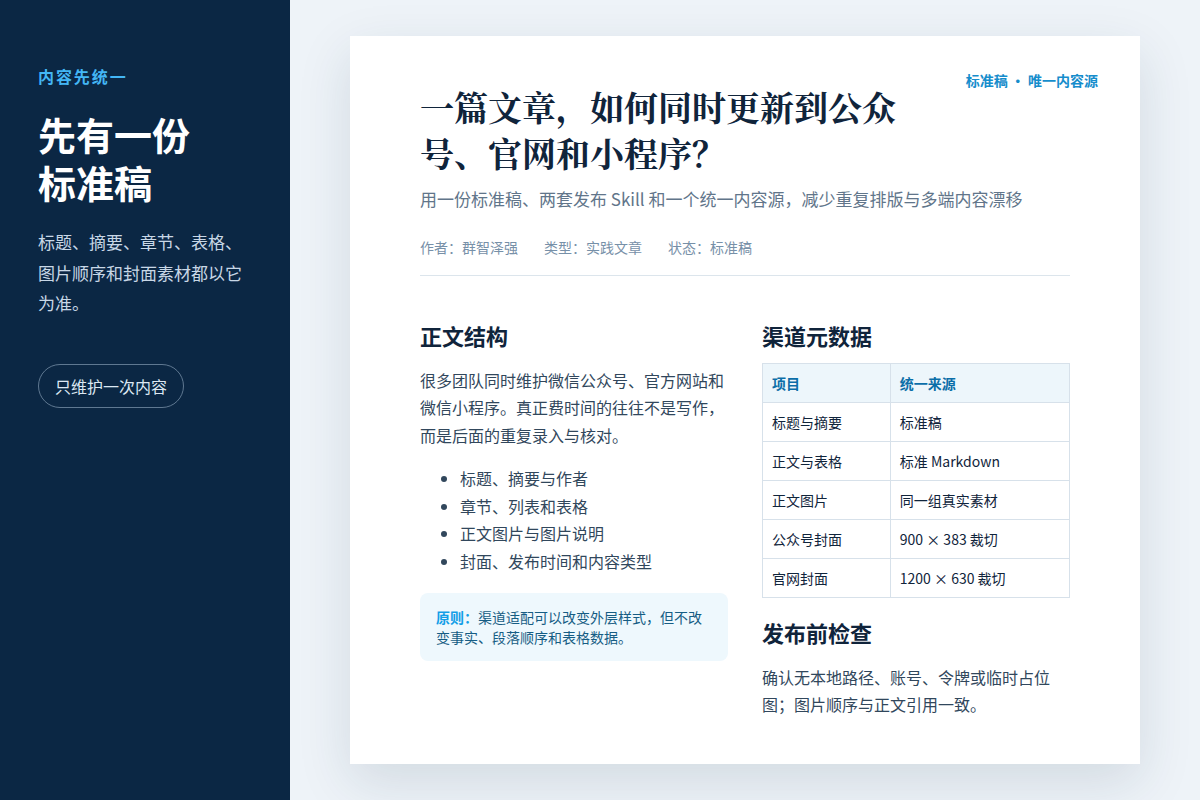Click the paragraph starting 确认无本地路径、账号
The image size is (1200, 800).
(907, 692)
